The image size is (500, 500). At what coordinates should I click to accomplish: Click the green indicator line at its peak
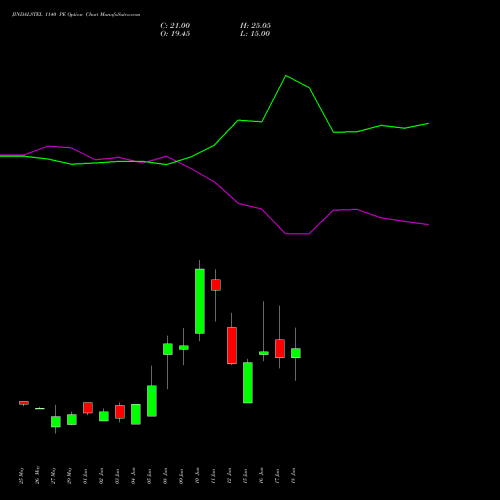point(286,76)
